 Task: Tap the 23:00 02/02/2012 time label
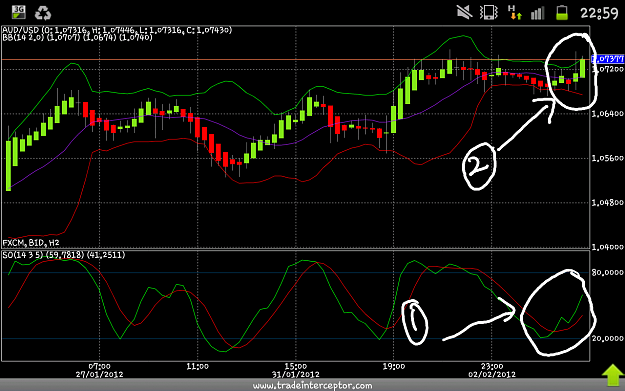tap(491, 370)
